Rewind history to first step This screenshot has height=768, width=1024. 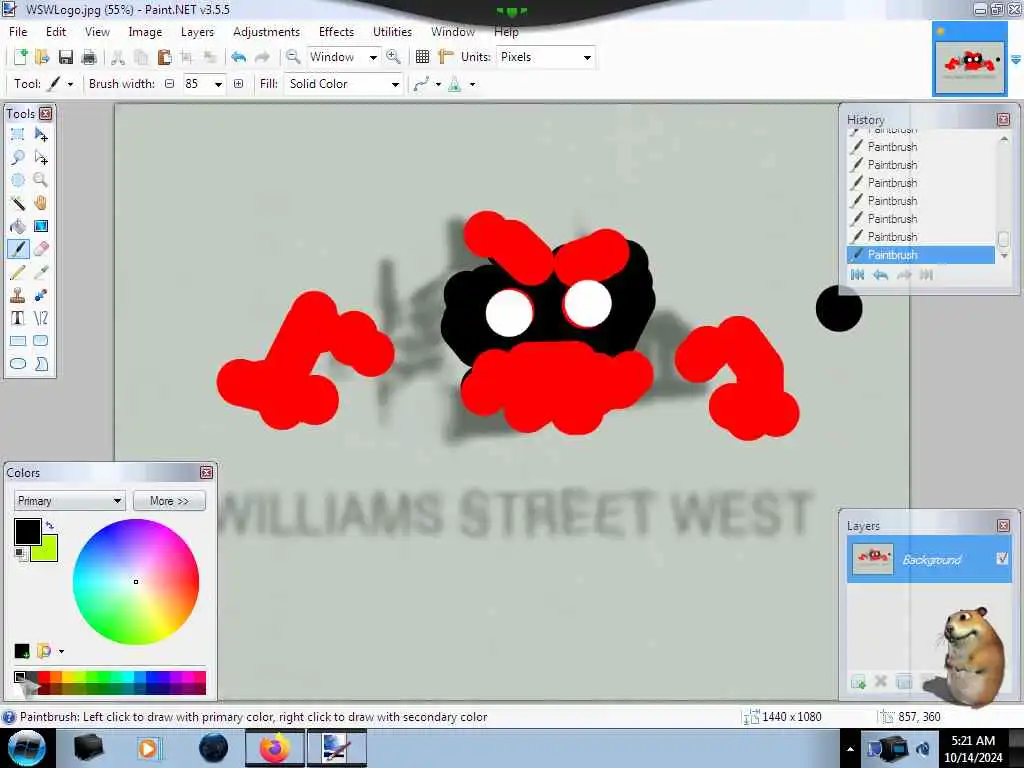(x=857, y=275)
